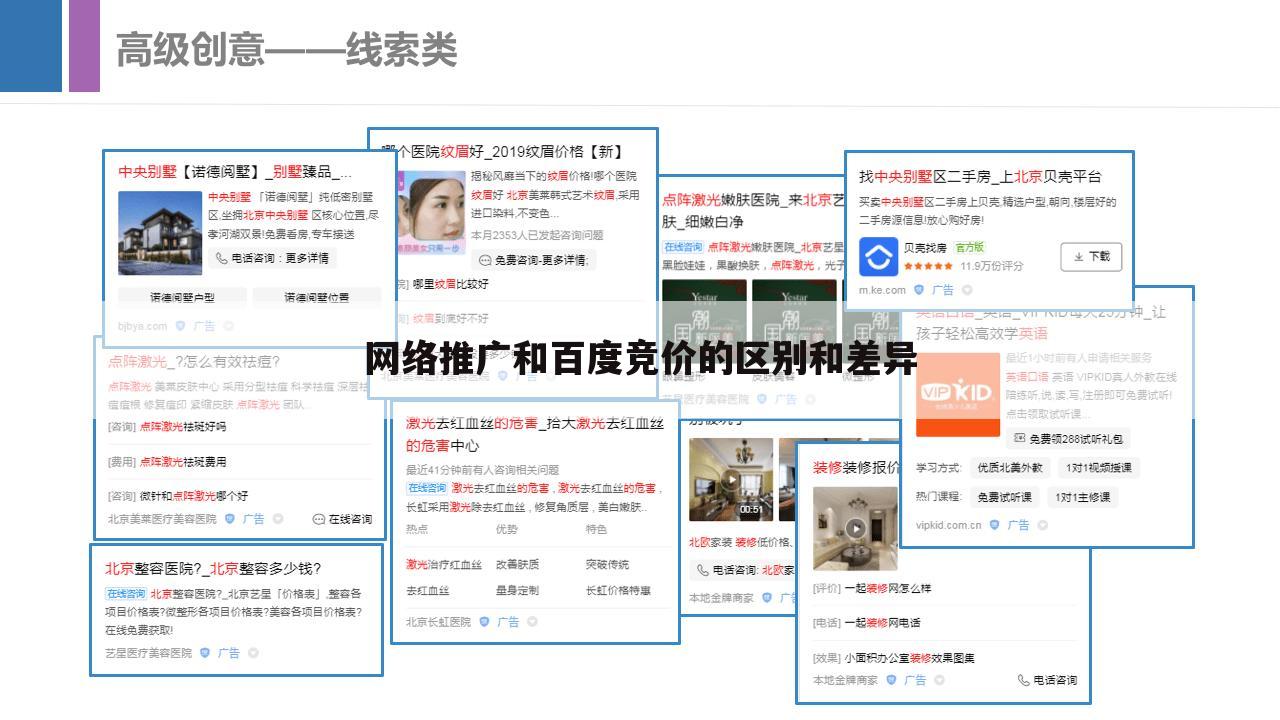Click 电话咨询 in the 装修报价 card footer
This screenshot has width=1280, height=720.
(1047, 680)
